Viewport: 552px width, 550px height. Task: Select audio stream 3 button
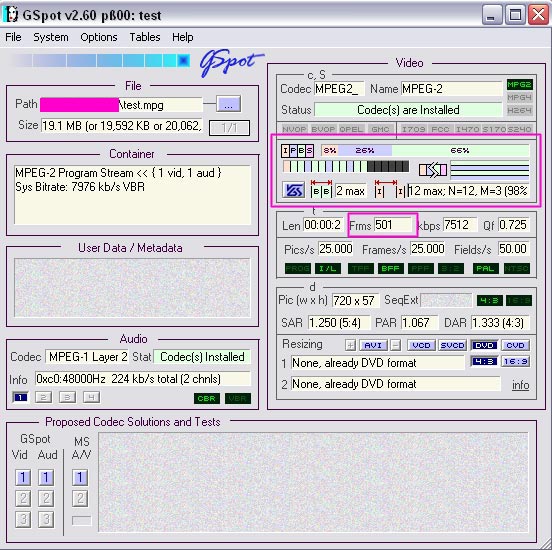(x=67, y=397)
